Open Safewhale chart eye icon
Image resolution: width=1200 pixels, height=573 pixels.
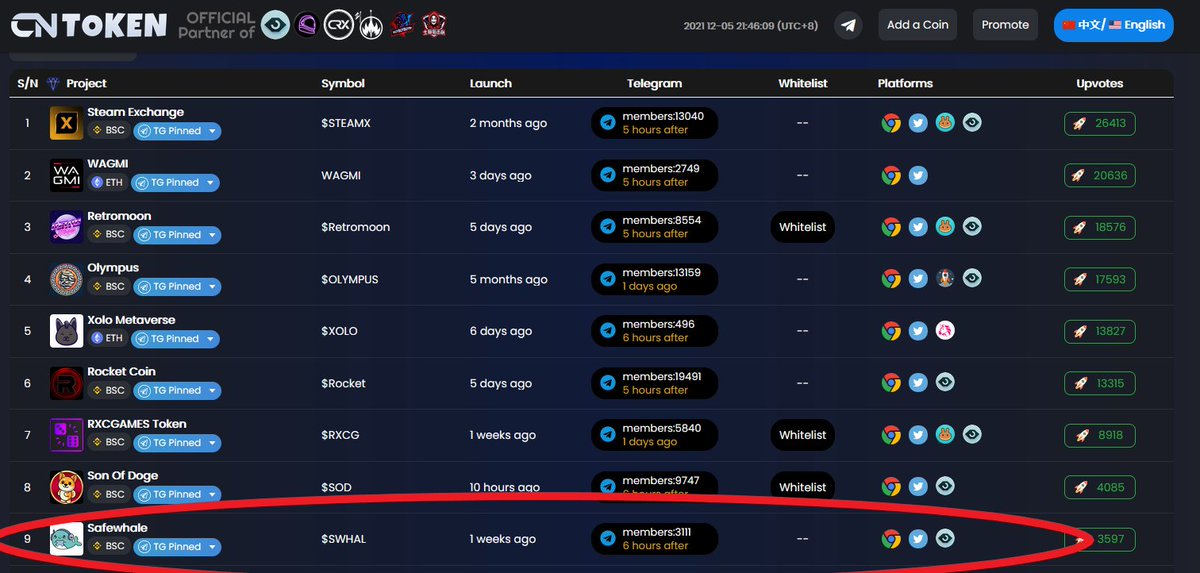click(x=945, y=538)
